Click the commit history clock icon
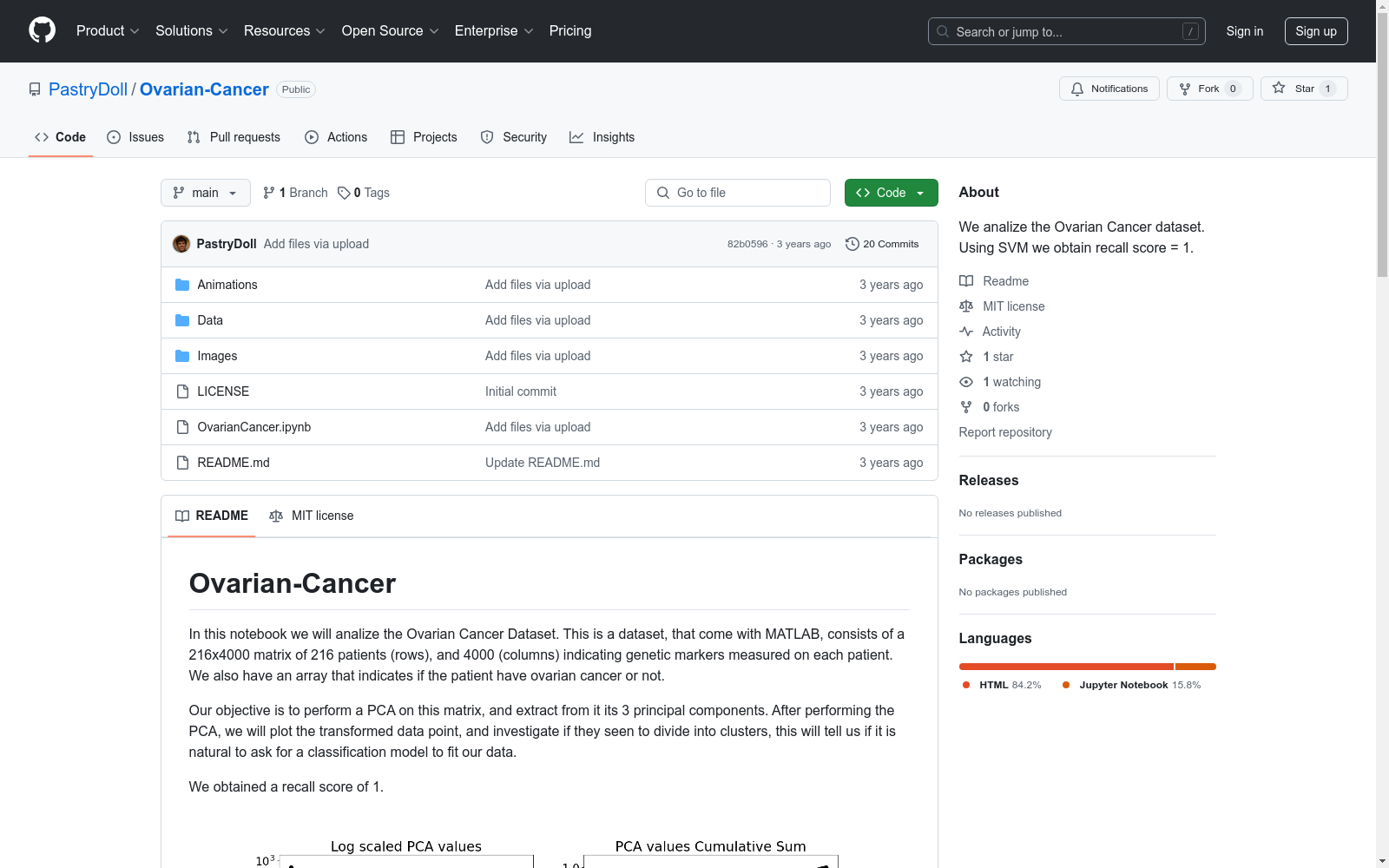Viewport: 1389px width, 868px height. [x=852, y=244]
